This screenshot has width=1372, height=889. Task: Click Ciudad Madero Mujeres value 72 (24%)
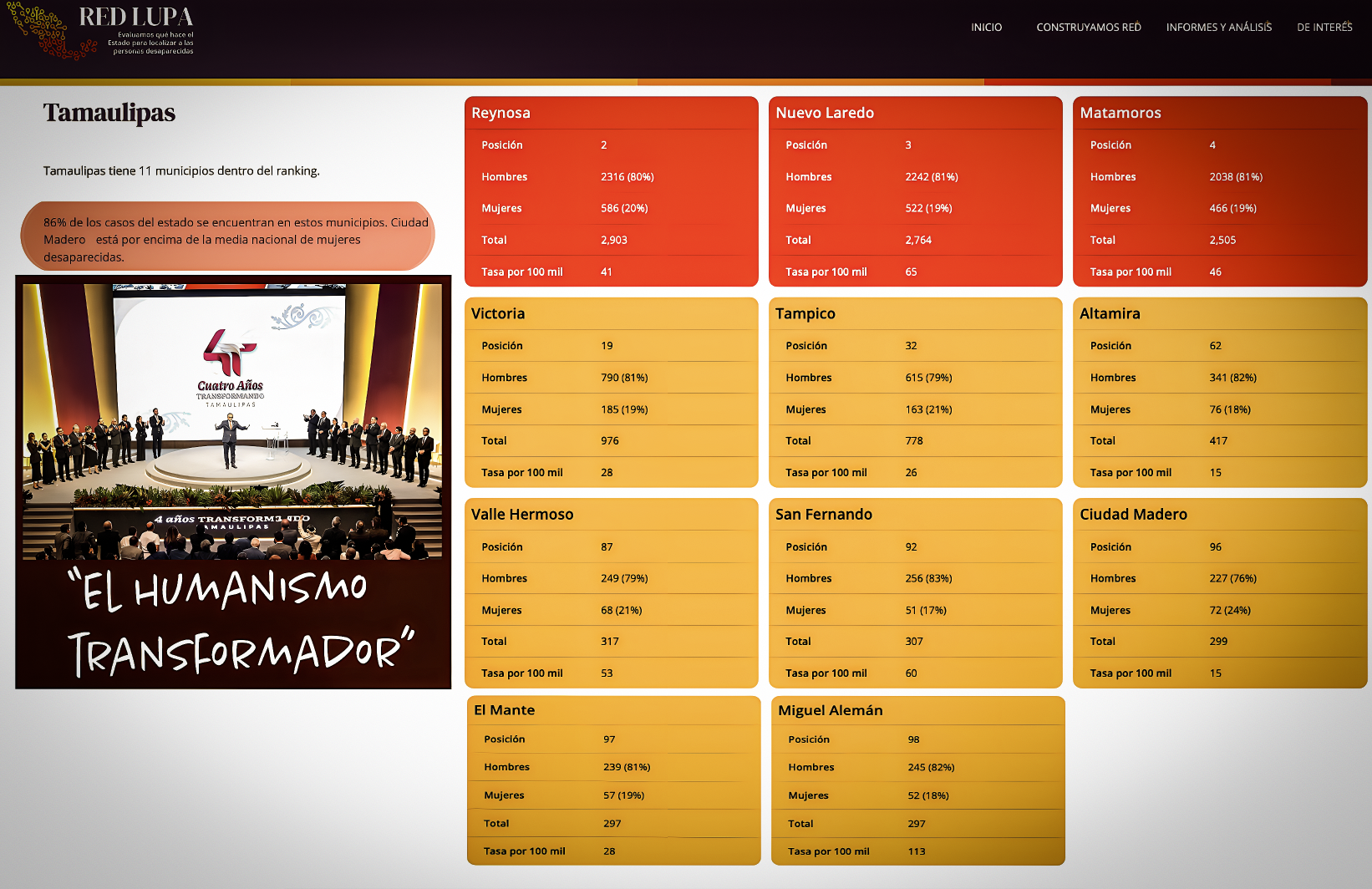pos(1230,610)
